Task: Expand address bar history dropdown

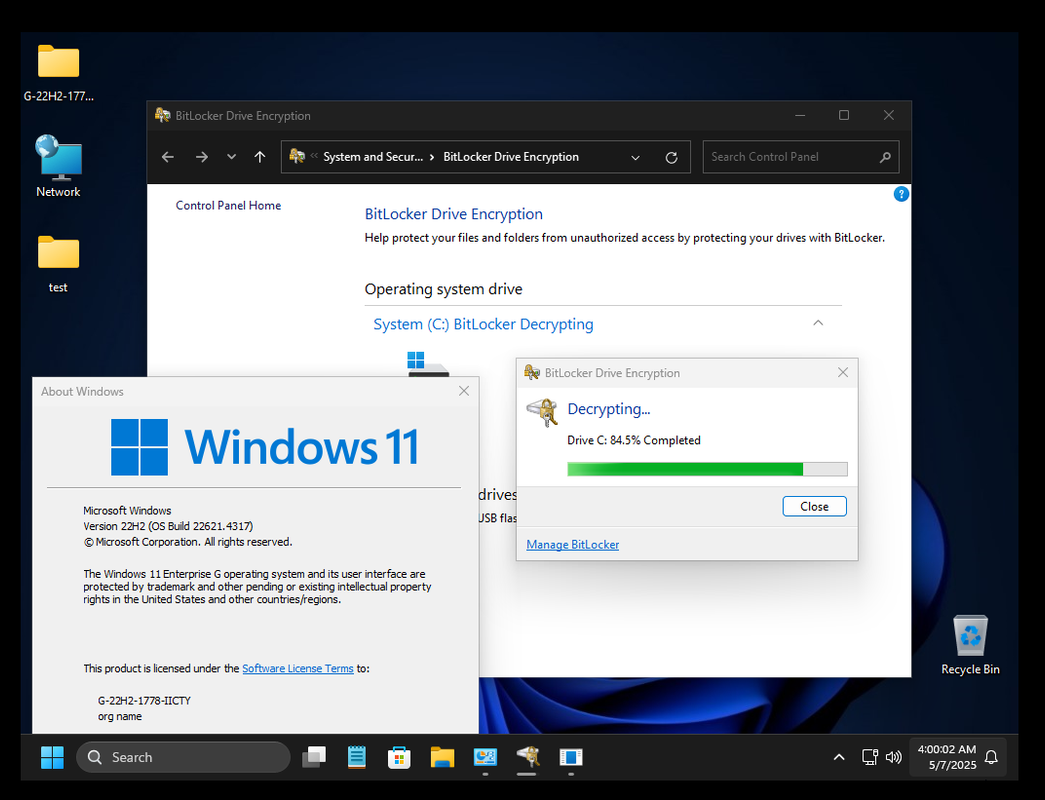Action: point(635,157)
